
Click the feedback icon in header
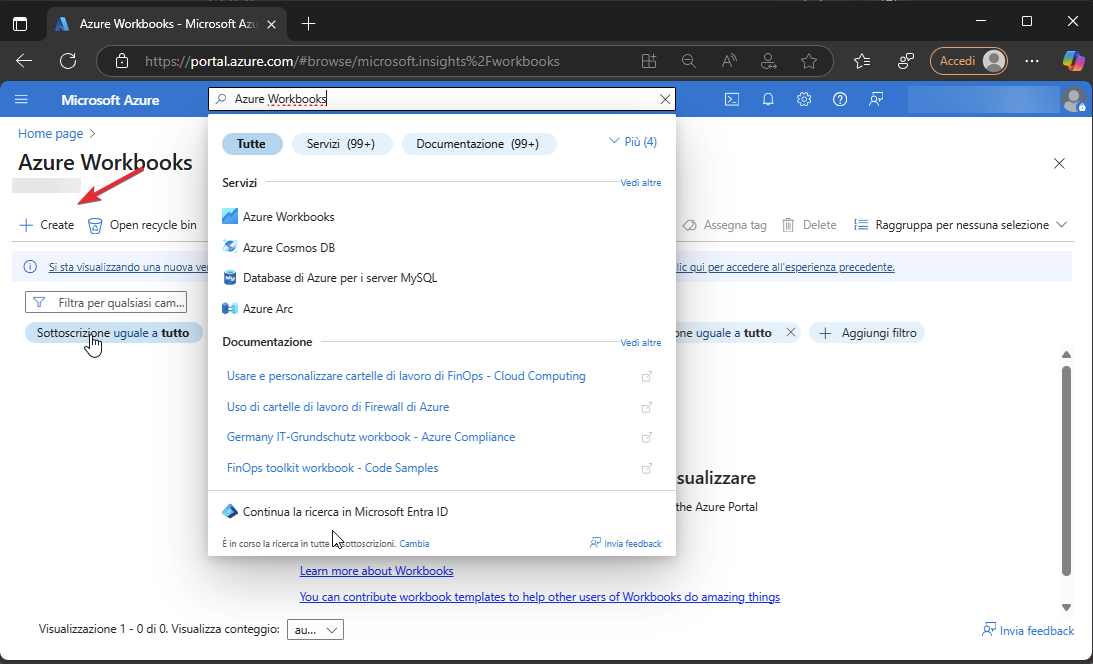[x=876, y=99]
